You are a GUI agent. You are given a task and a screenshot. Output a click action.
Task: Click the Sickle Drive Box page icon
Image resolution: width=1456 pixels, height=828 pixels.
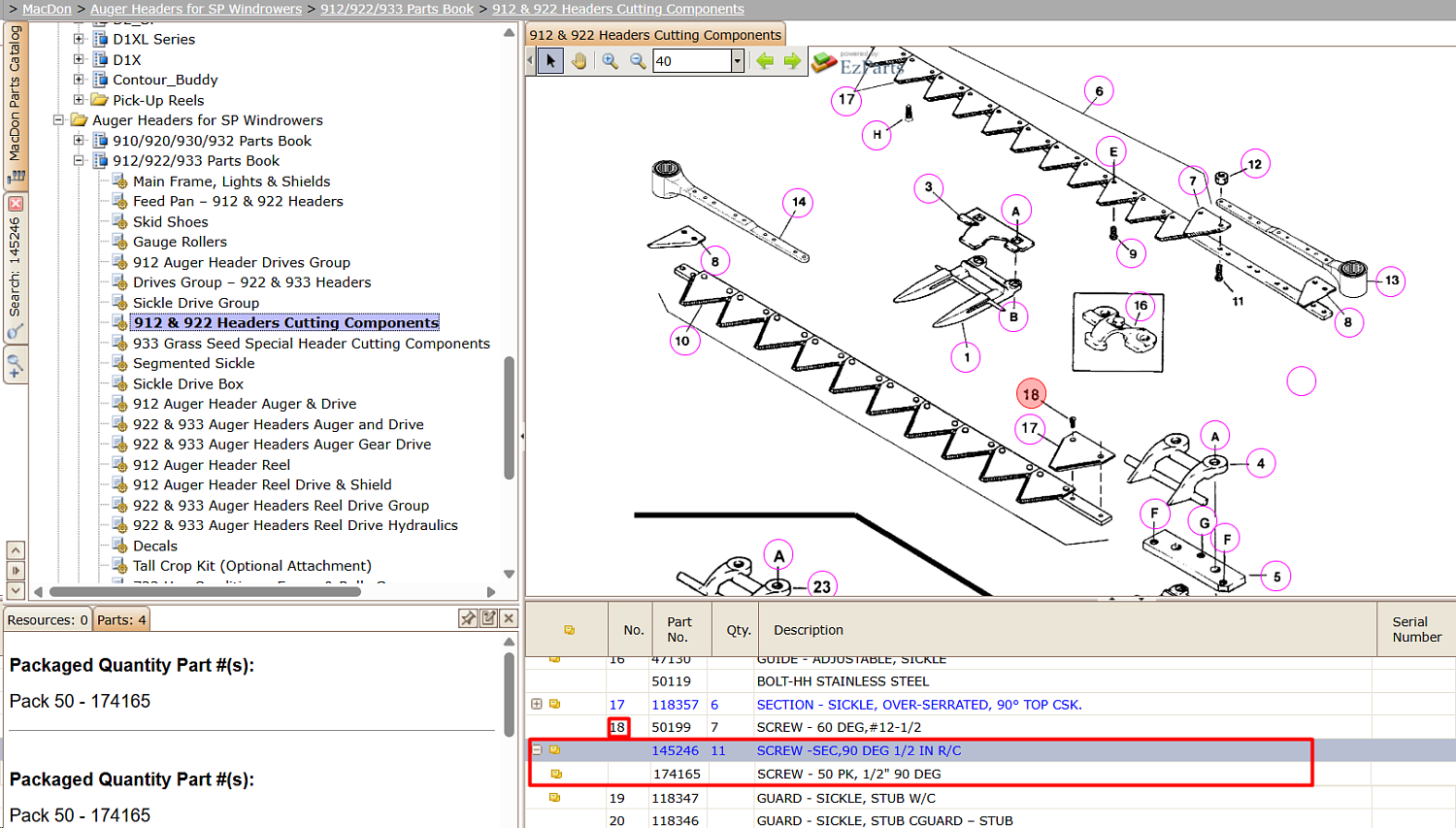click(119, 384)
